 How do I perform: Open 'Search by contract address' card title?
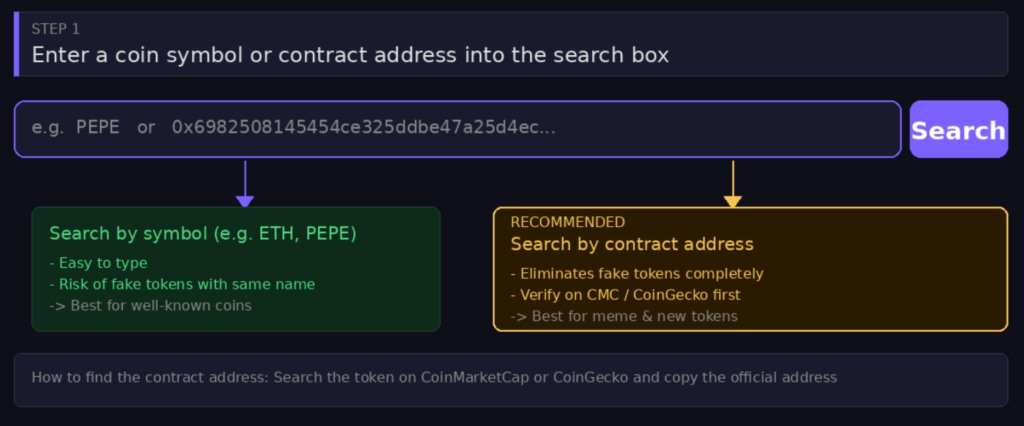point(631,244)
